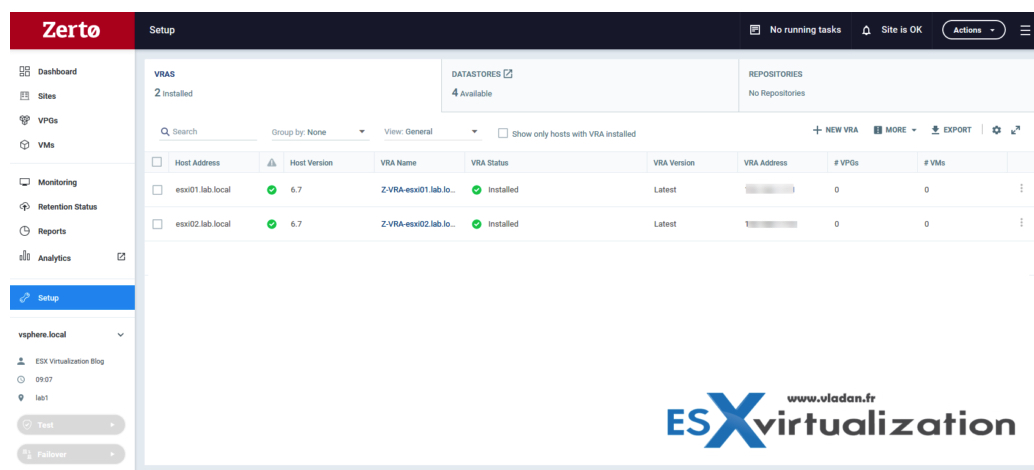Image resolution: width=1034 pixels, height=470 pixels.
Task: Click the # VMs column header
Action: point(934,163)
